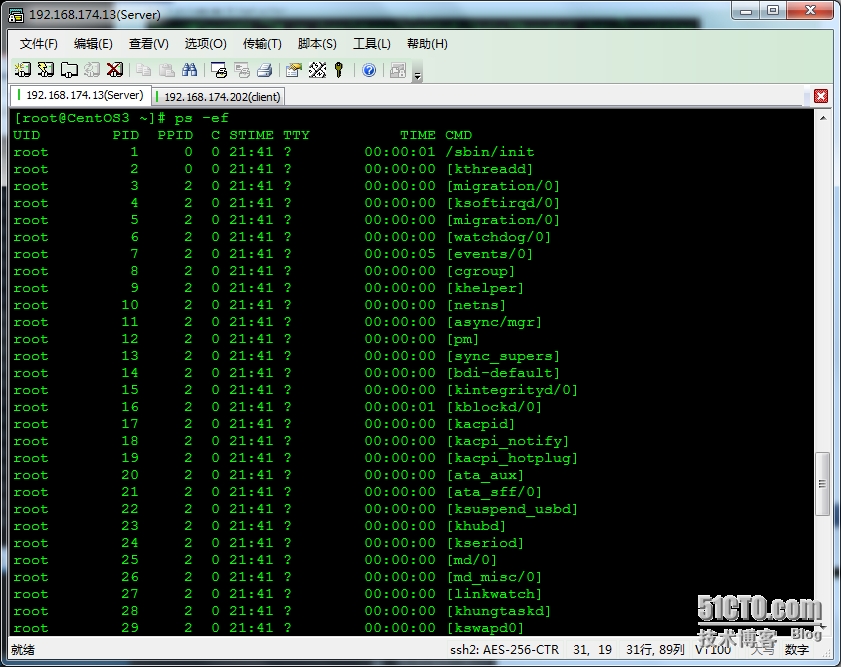Screen dimensions: 841x667
Task: Click the [kacpi_notify] process text
Action: click(x=507, y=441)
